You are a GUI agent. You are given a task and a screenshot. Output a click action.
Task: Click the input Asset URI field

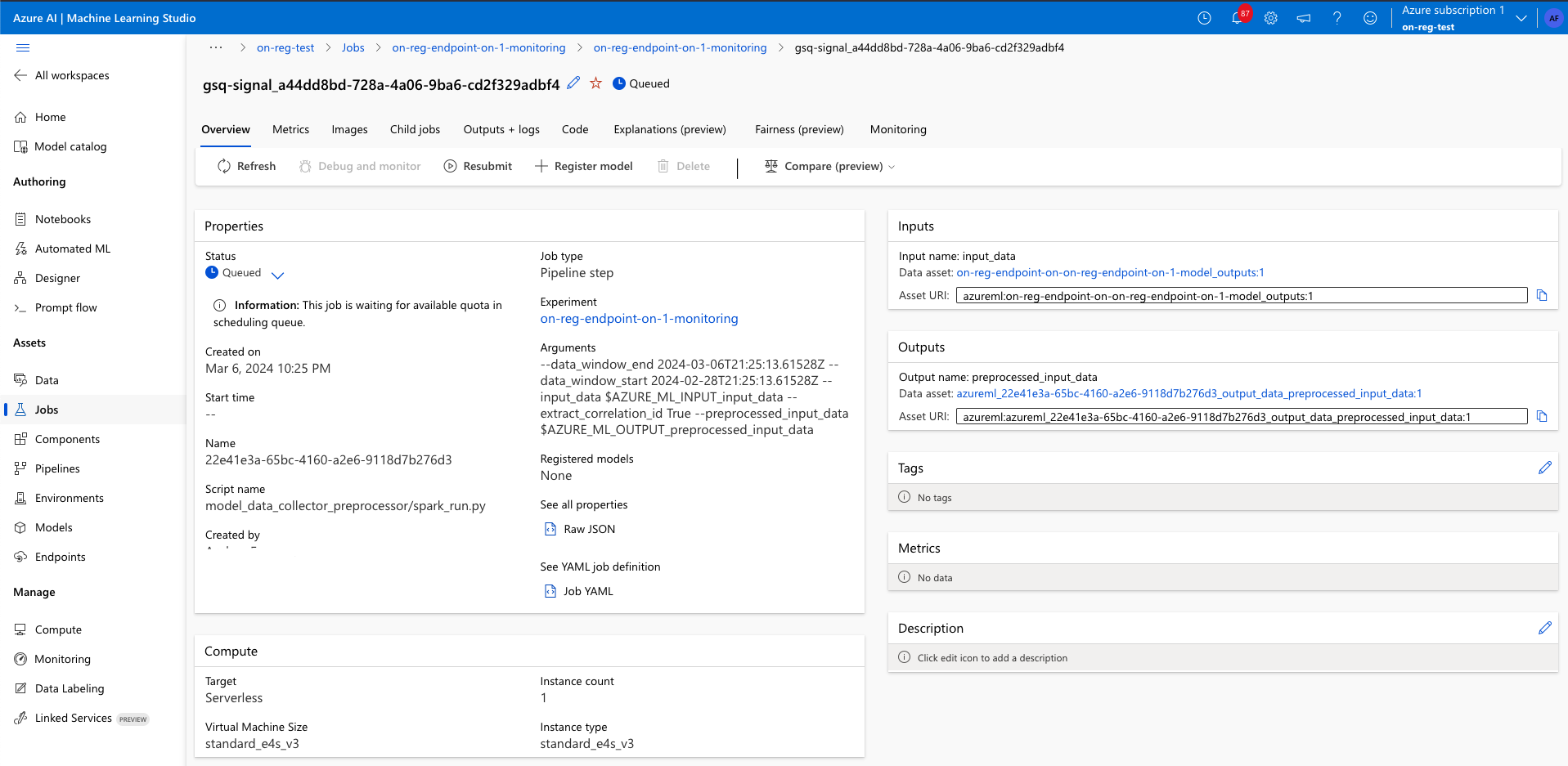tap(1242, 296)
